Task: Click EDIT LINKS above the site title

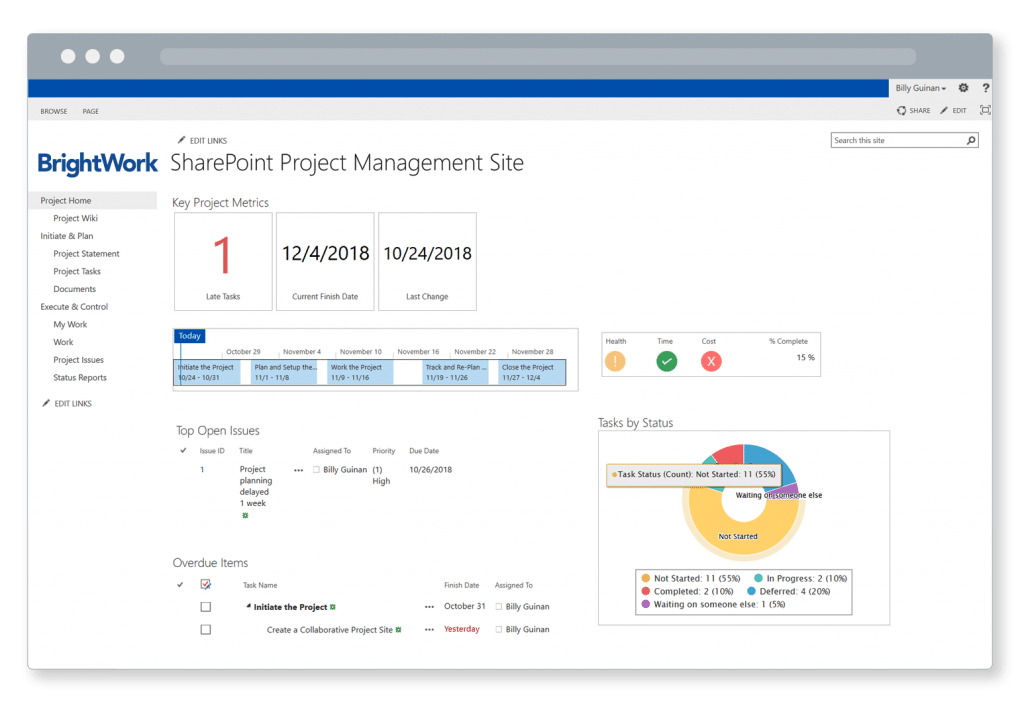Action: click(x=208, y=140)
